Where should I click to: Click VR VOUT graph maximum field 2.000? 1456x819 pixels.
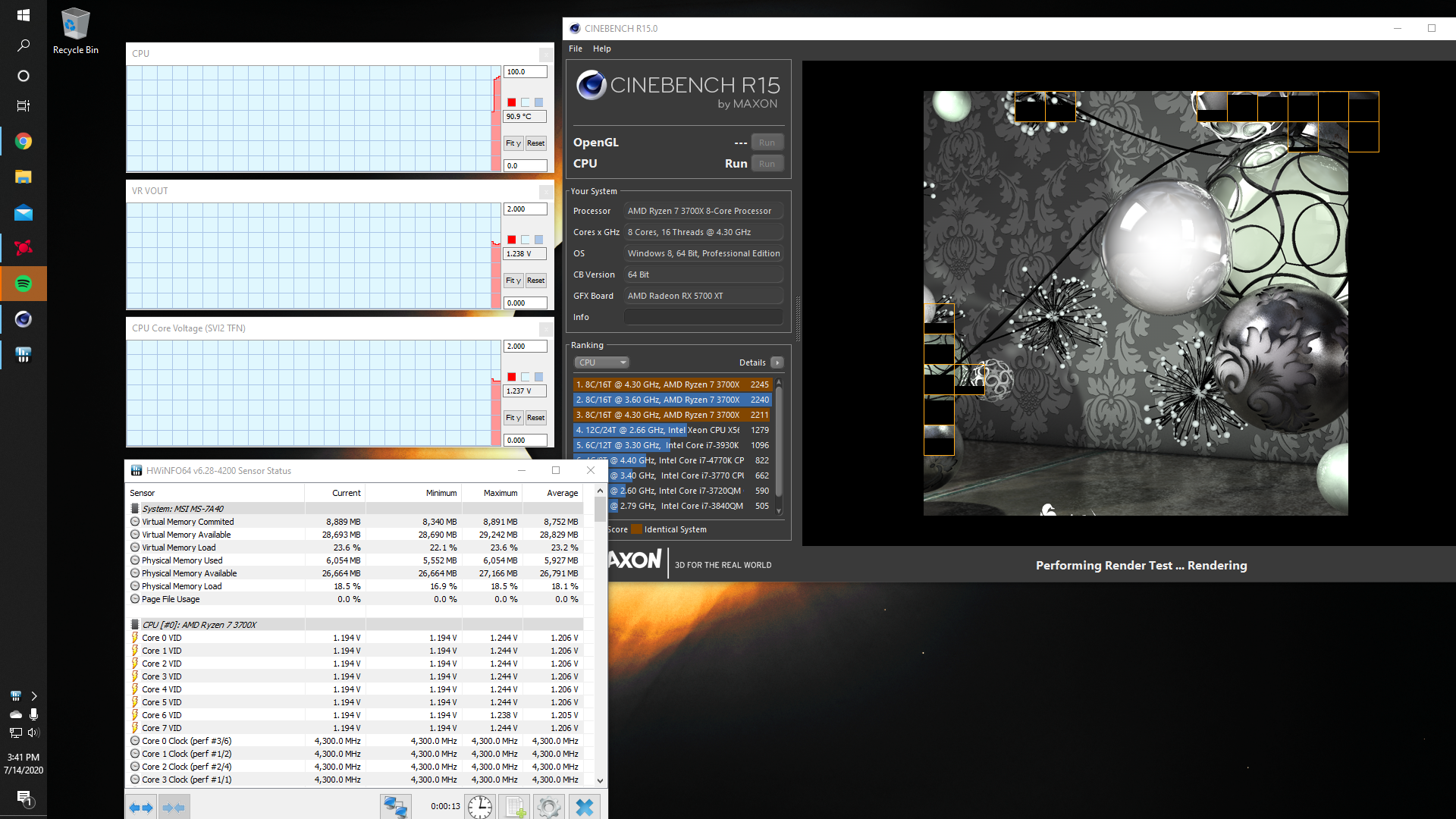click(x=525, y=209)
